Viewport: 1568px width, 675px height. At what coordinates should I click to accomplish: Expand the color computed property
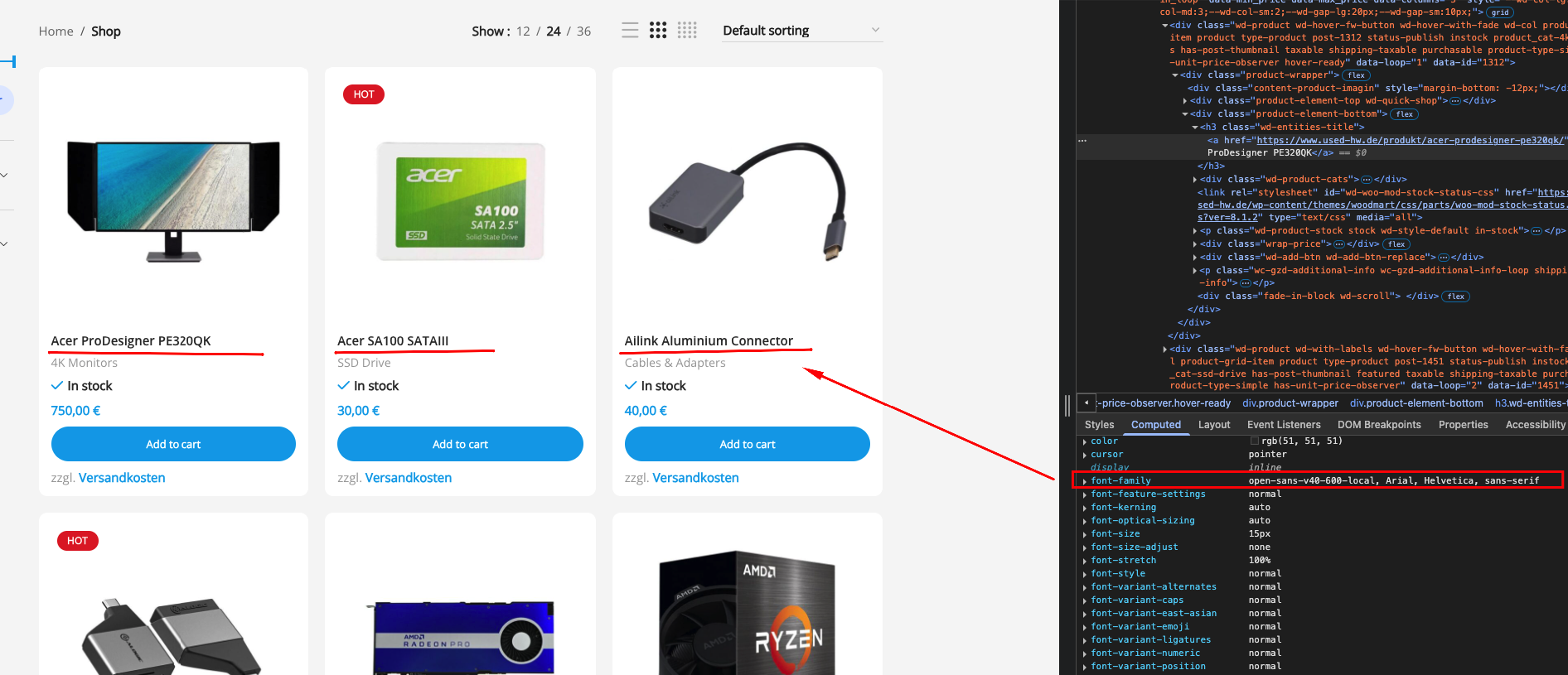click(x=1084, y=441)
